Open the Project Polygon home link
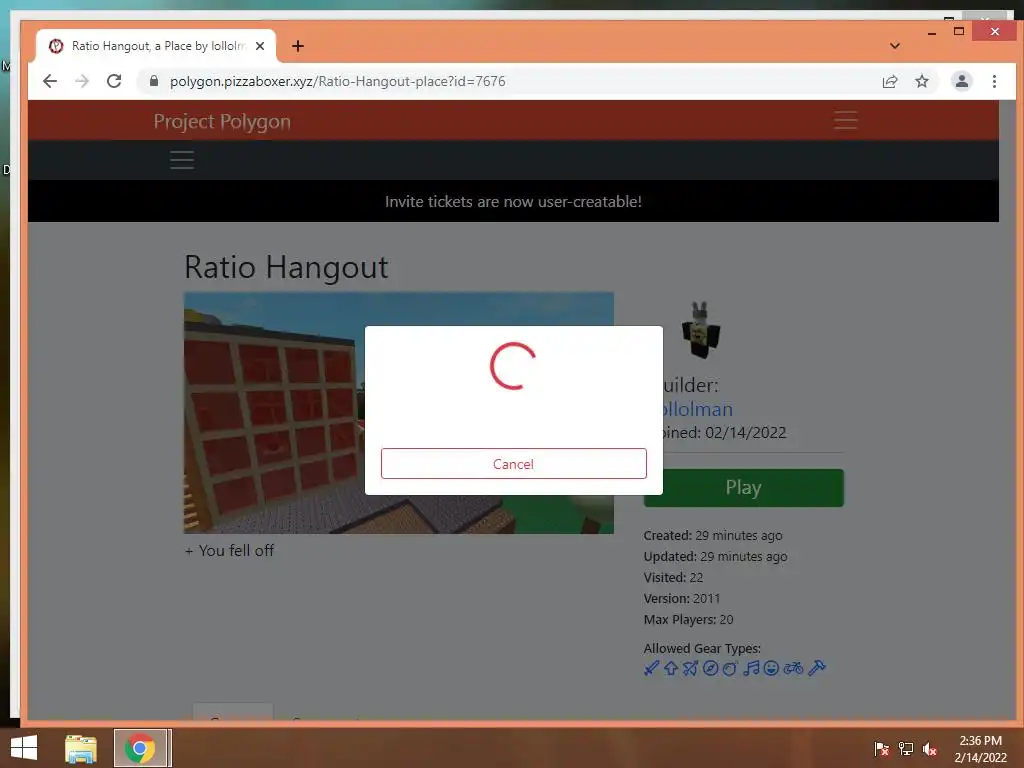The width and height of the screenshot is (1024, 768). [x=222, y=121]
